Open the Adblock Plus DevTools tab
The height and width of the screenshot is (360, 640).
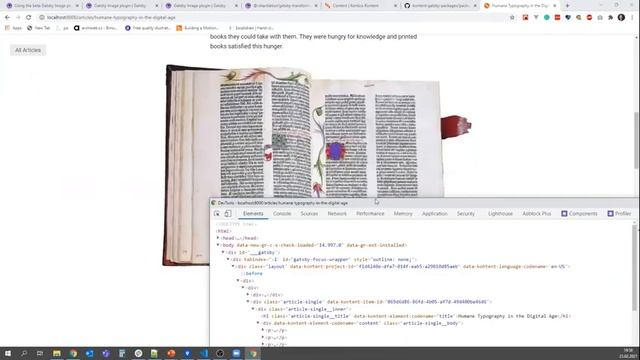[x=537, y=213]
